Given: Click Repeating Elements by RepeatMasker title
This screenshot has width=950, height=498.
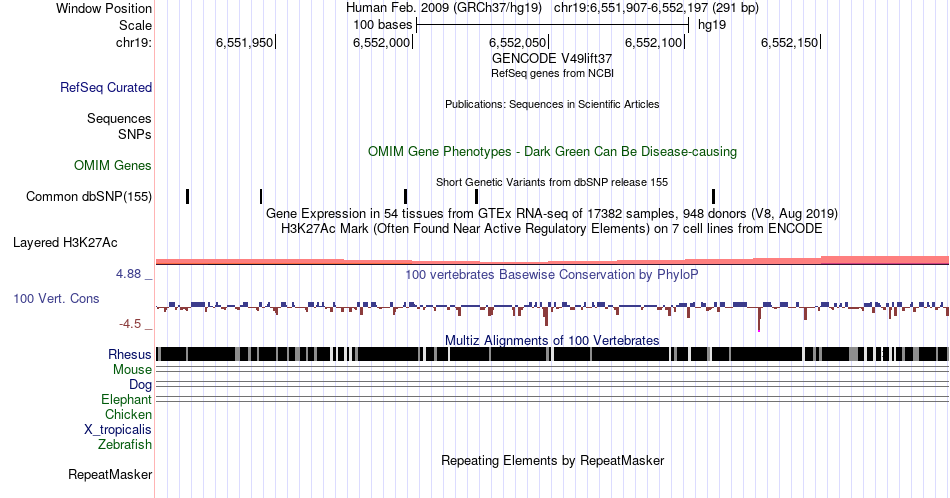Looking at the screenshot, I should click(552, 460).
